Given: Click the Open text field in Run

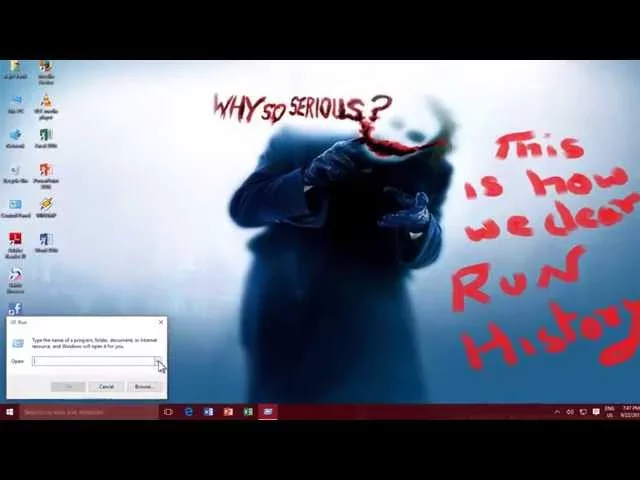Looking at the screenshot, I should tap(93, 361).
